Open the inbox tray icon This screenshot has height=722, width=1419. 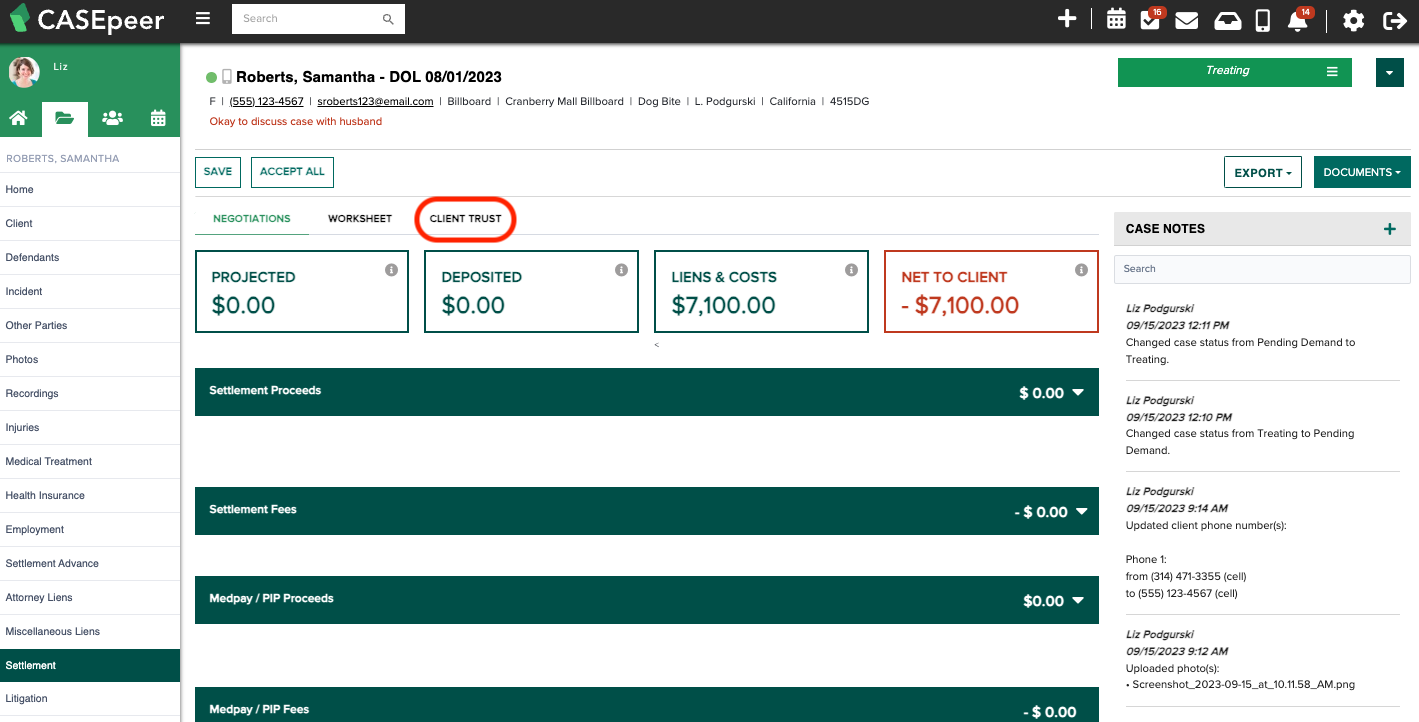(x=1227, y=20)
